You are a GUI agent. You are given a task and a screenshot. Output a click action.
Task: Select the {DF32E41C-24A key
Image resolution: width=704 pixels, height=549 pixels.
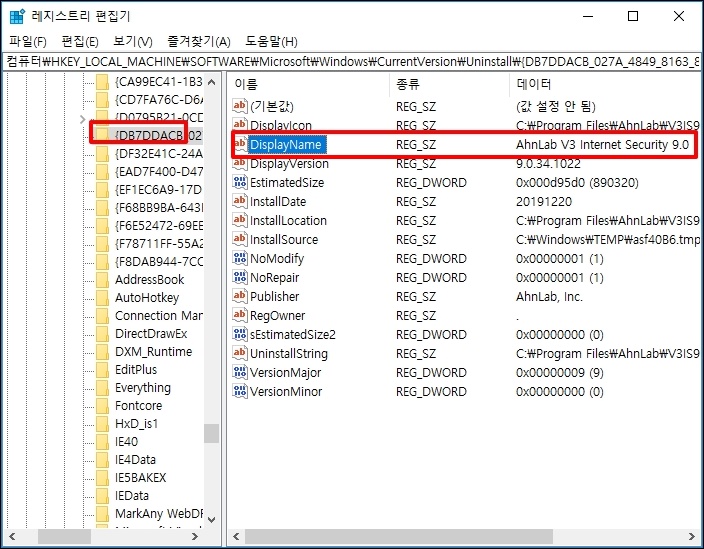159,154
